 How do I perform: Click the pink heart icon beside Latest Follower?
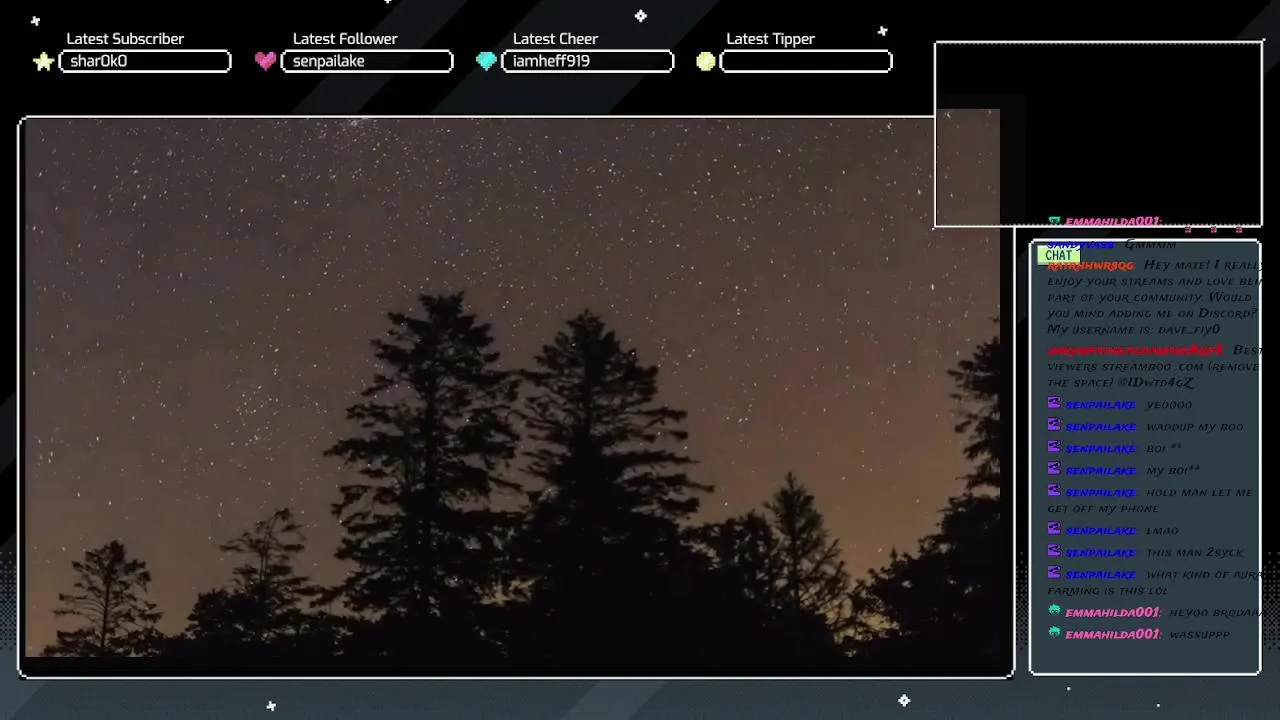[x=265, y=61]
